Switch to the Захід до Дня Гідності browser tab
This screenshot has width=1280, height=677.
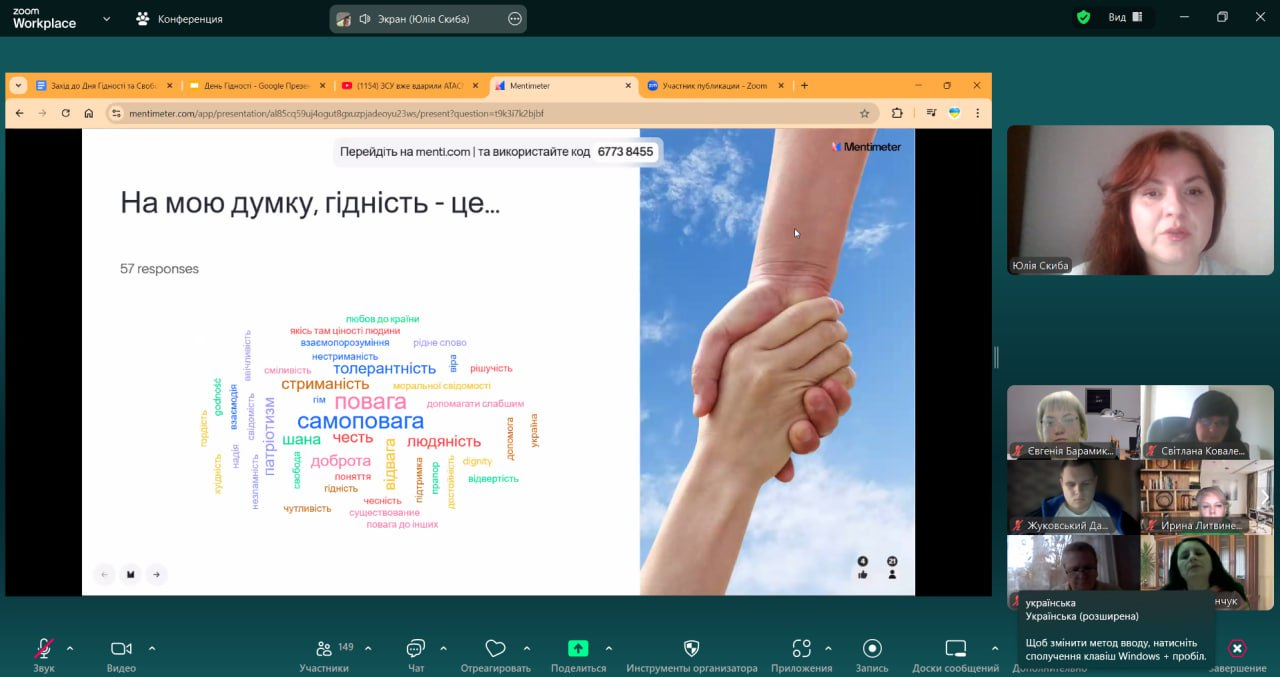(x=105, y=86)
